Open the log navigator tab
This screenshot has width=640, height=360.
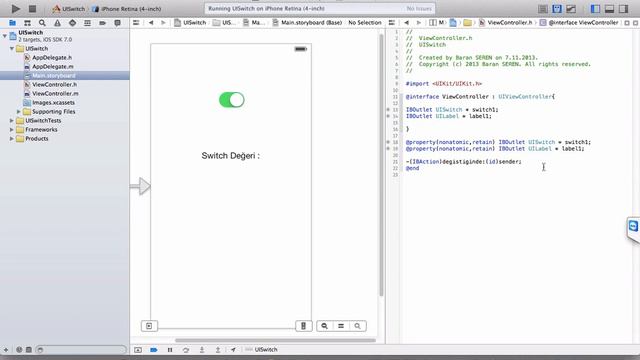pos(118,23)
